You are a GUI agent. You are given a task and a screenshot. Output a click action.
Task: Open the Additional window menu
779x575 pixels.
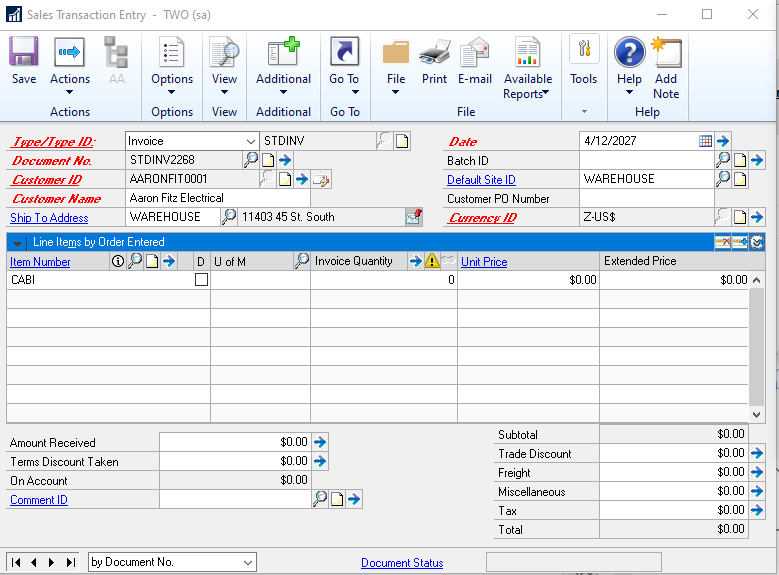(283, 66)
